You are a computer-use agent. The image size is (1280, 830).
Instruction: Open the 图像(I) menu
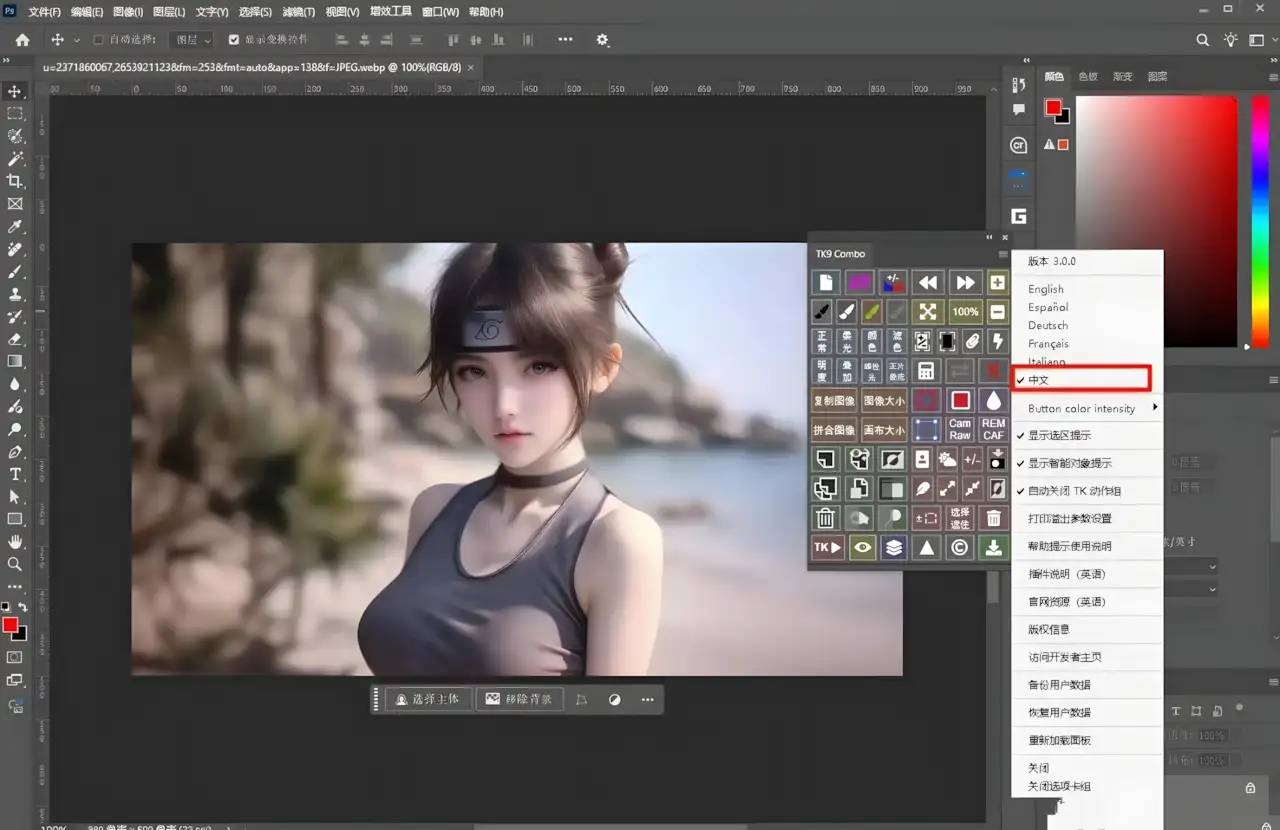(x=128, y=12)
